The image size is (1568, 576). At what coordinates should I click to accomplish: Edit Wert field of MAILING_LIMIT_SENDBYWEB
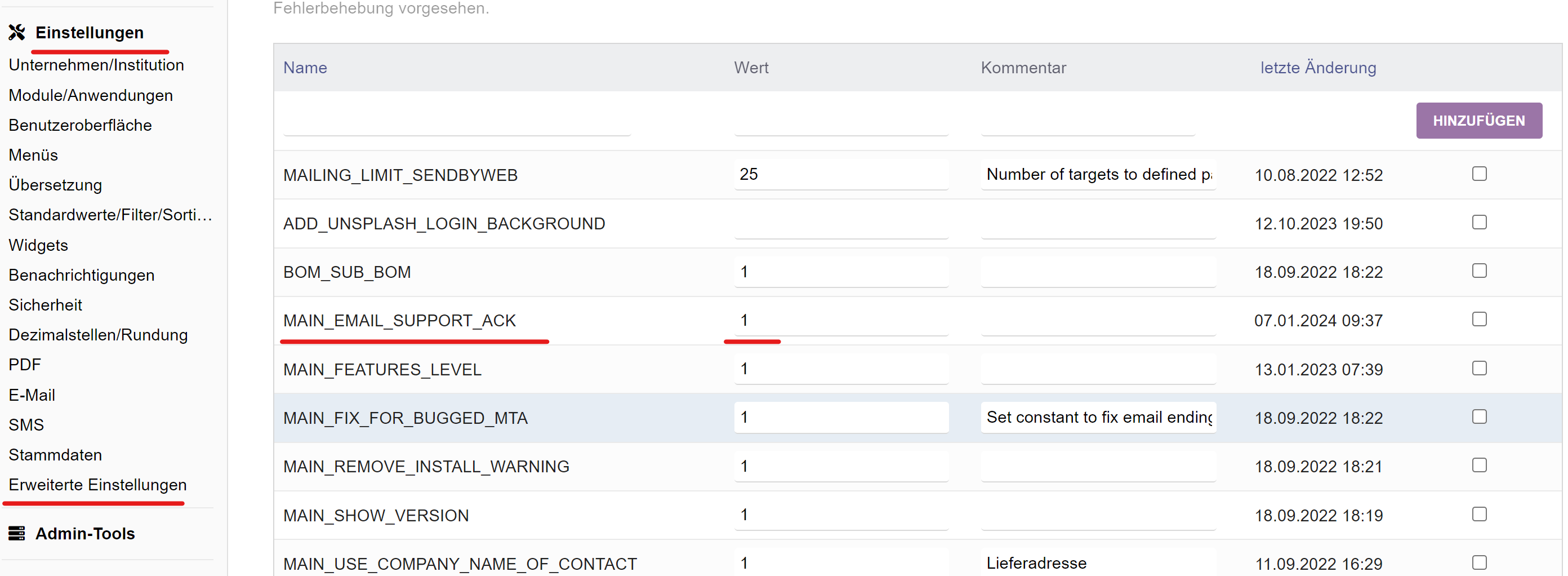pyautogui.click(x=841, y=175)
